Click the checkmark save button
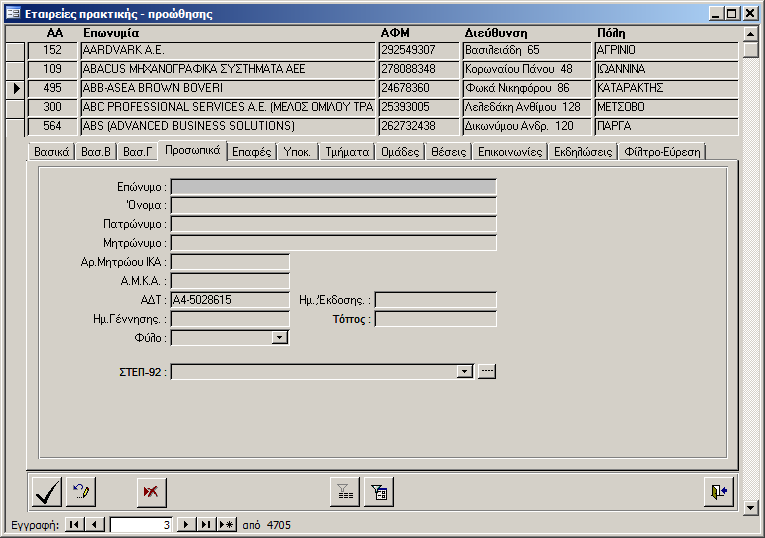The width and height of the screenshot is (765, 538). (x=47, y=492)
